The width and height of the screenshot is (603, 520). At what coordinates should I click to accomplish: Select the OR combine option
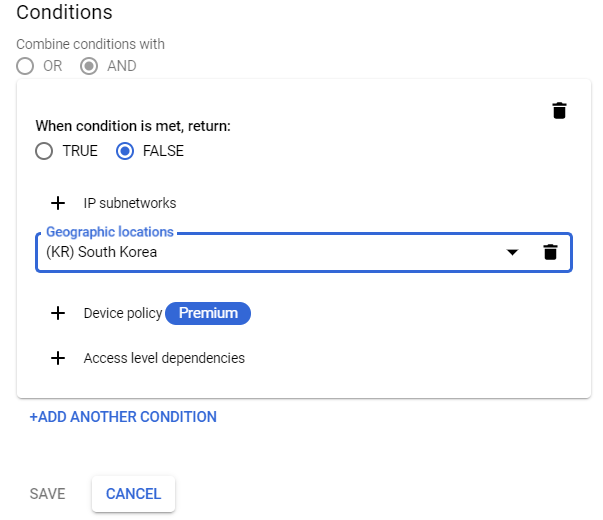(x=25, y=66)
